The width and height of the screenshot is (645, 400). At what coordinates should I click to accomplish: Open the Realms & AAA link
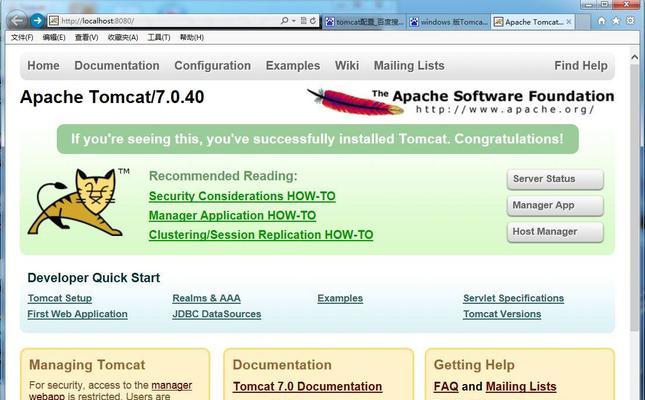coord(206,298)
